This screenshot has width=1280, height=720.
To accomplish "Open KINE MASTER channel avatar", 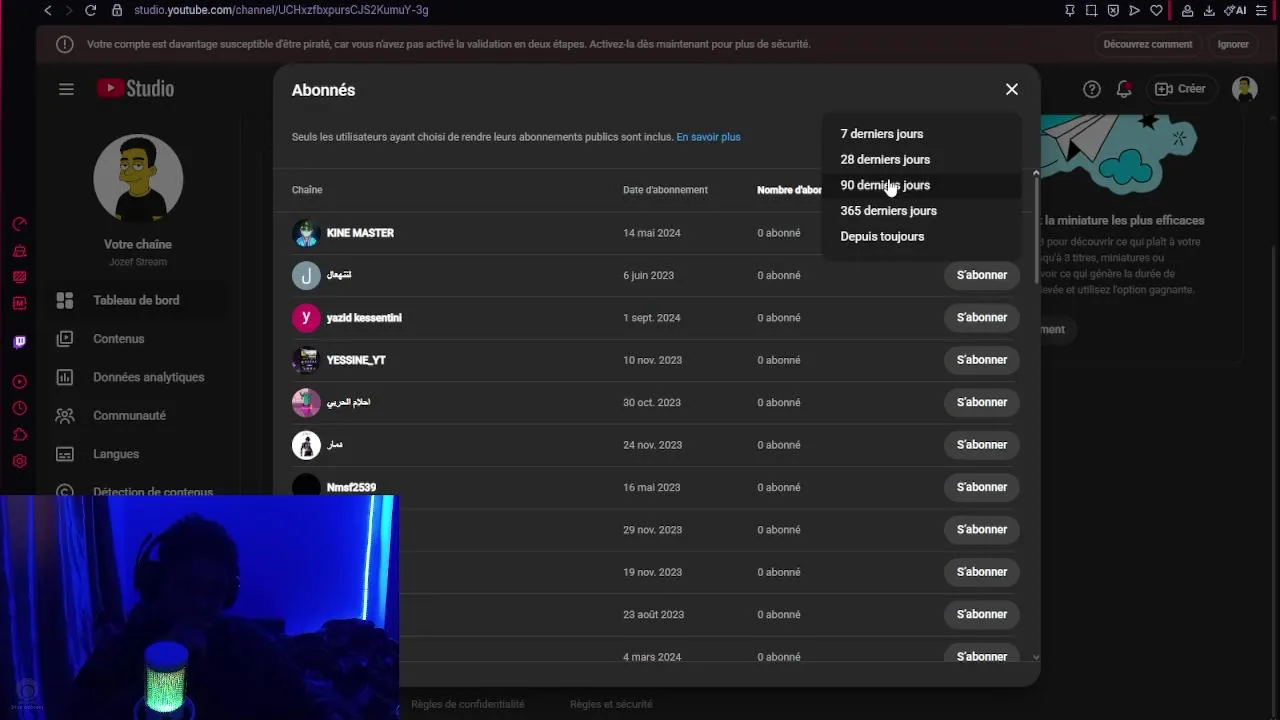I will [306, 233].
